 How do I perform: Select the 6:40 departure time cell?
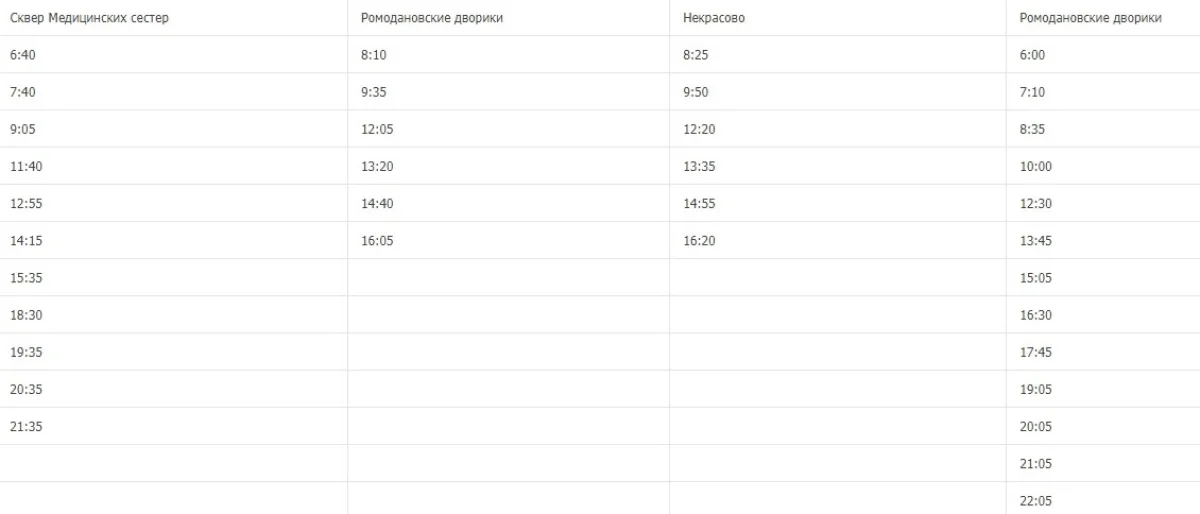(x=23, y=55)
